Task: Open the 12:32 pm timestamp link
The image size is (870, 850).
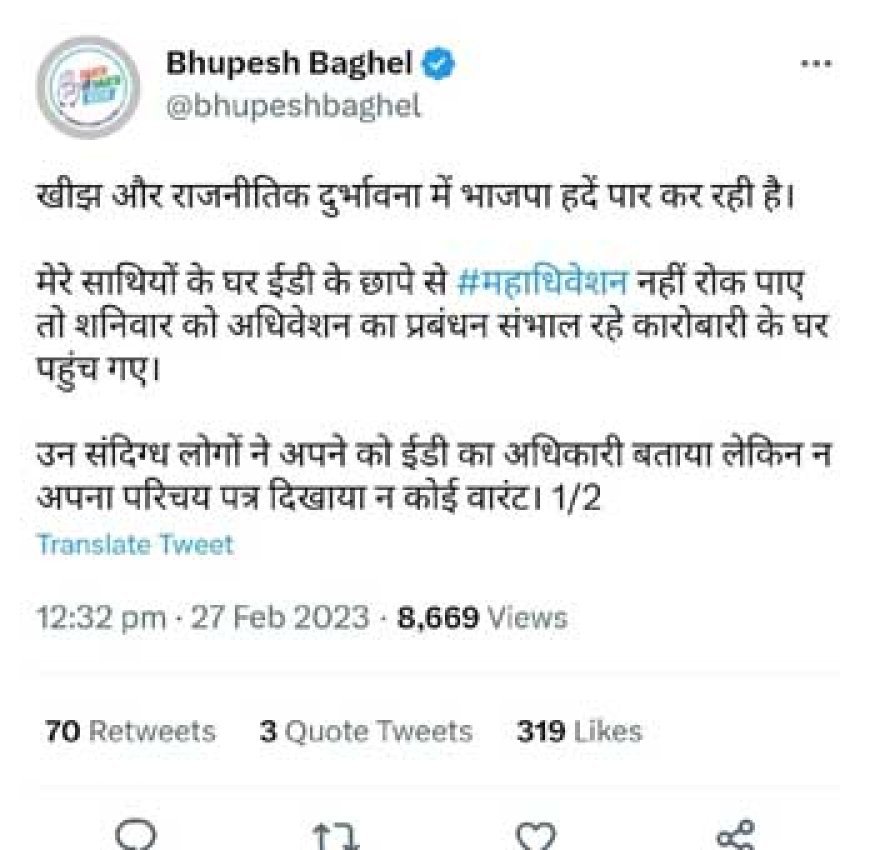Action: coord(101,617)
